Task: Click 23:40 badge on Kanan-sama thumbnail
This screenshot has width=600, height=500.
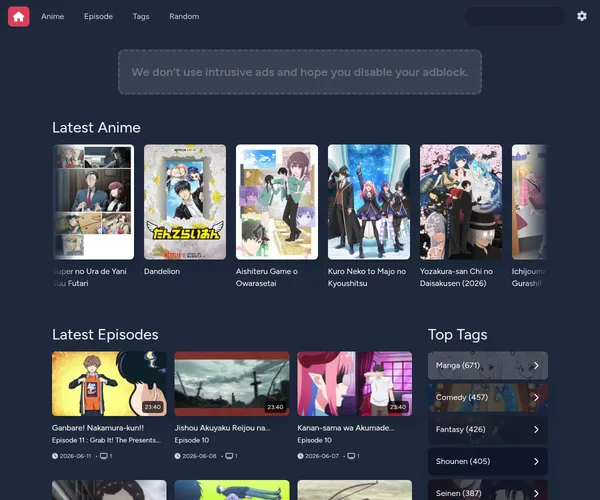Action: pyautogui.click(x=398, y=407)
